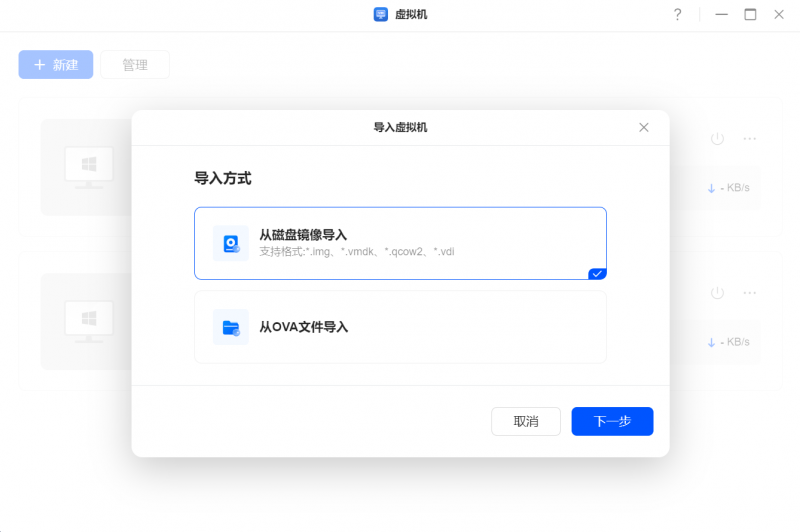Click first VM Windows monitor thumbnail

coord(89,167)
